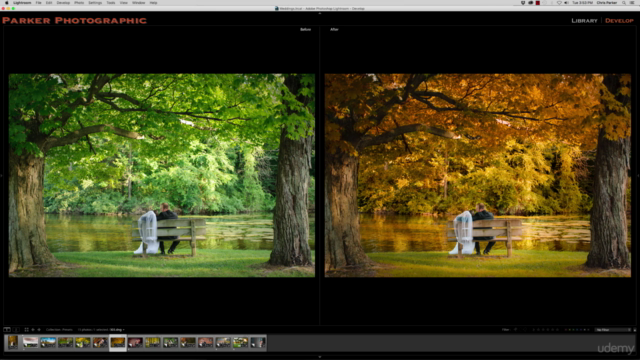Select the highlighted autumn bench thumbnail
The width and height of the screenshot is (640, 360).
tap(118, 342)
